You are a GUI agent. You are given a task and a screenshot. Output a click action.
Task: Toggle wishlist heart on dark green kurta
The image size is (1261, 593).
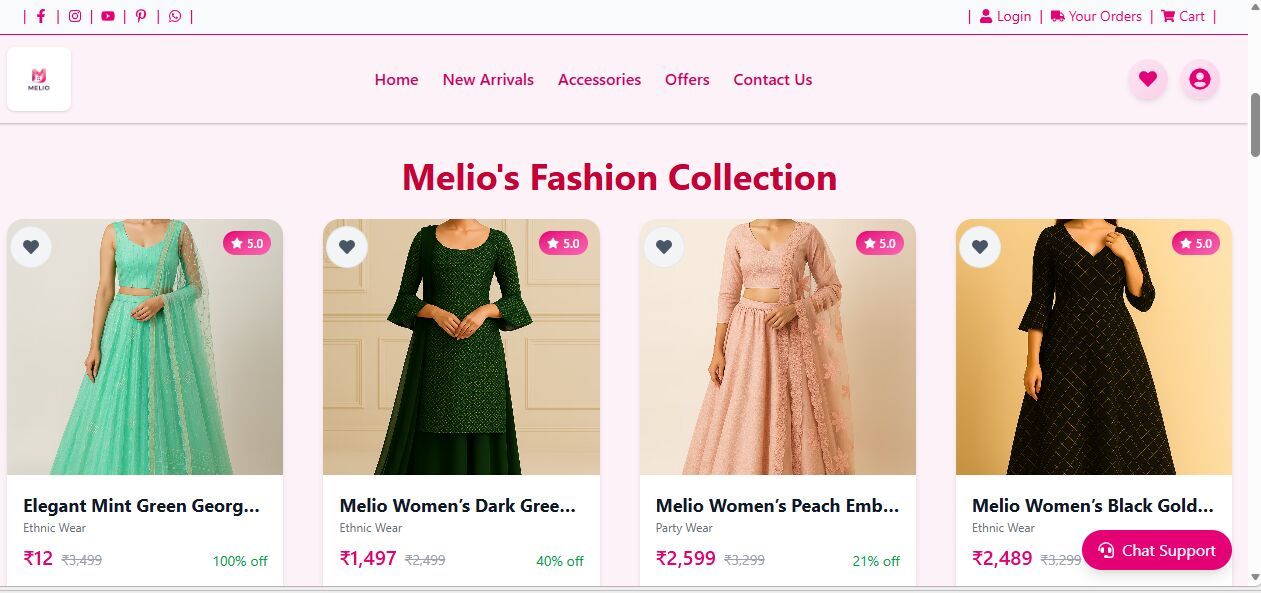pyautogui.click(x=347, y=247)
